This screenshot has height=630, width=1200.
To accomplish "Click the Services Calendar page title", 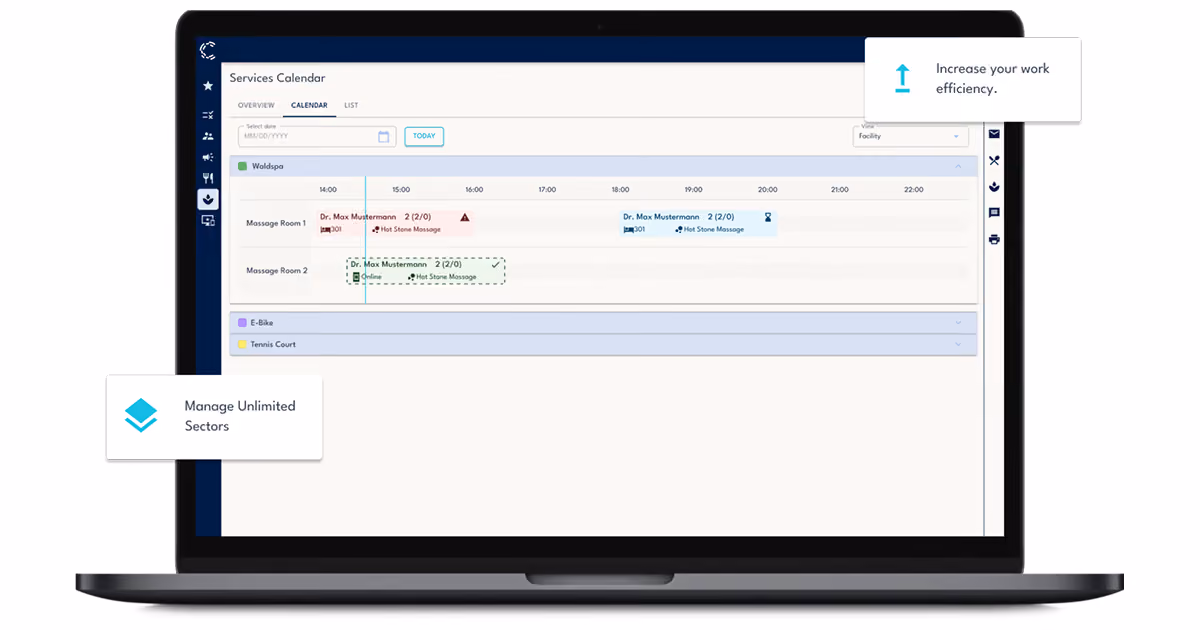I will click(277, 78).
